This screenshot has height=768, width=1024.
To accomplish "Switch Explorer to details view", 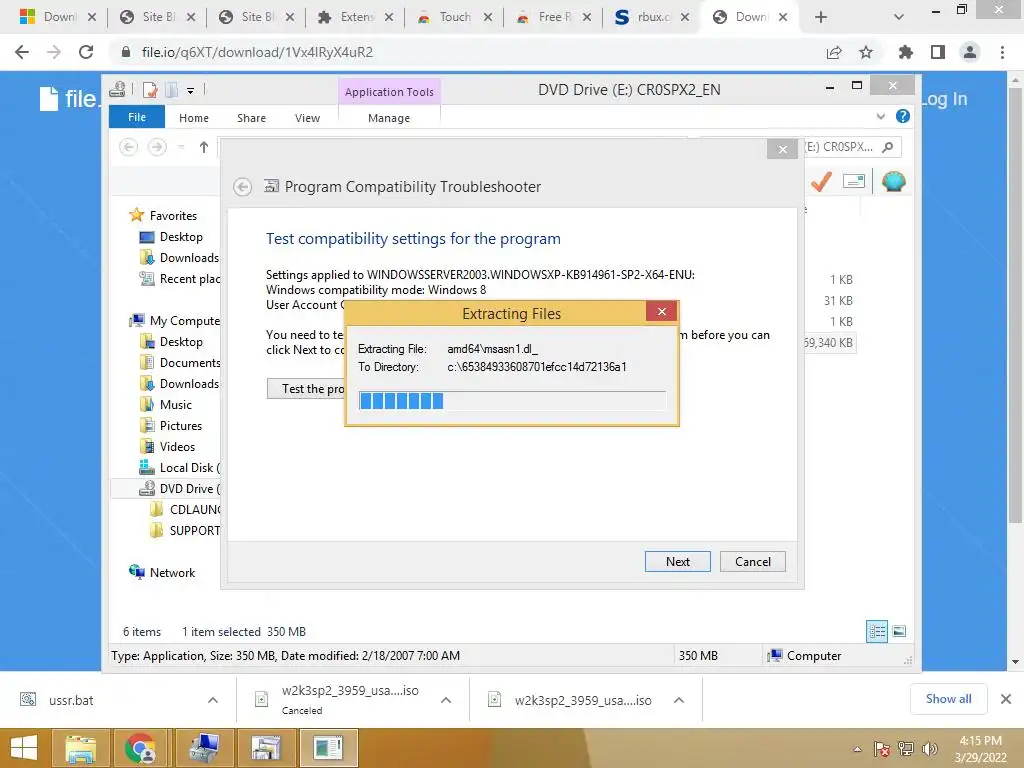I will (877, 631).
